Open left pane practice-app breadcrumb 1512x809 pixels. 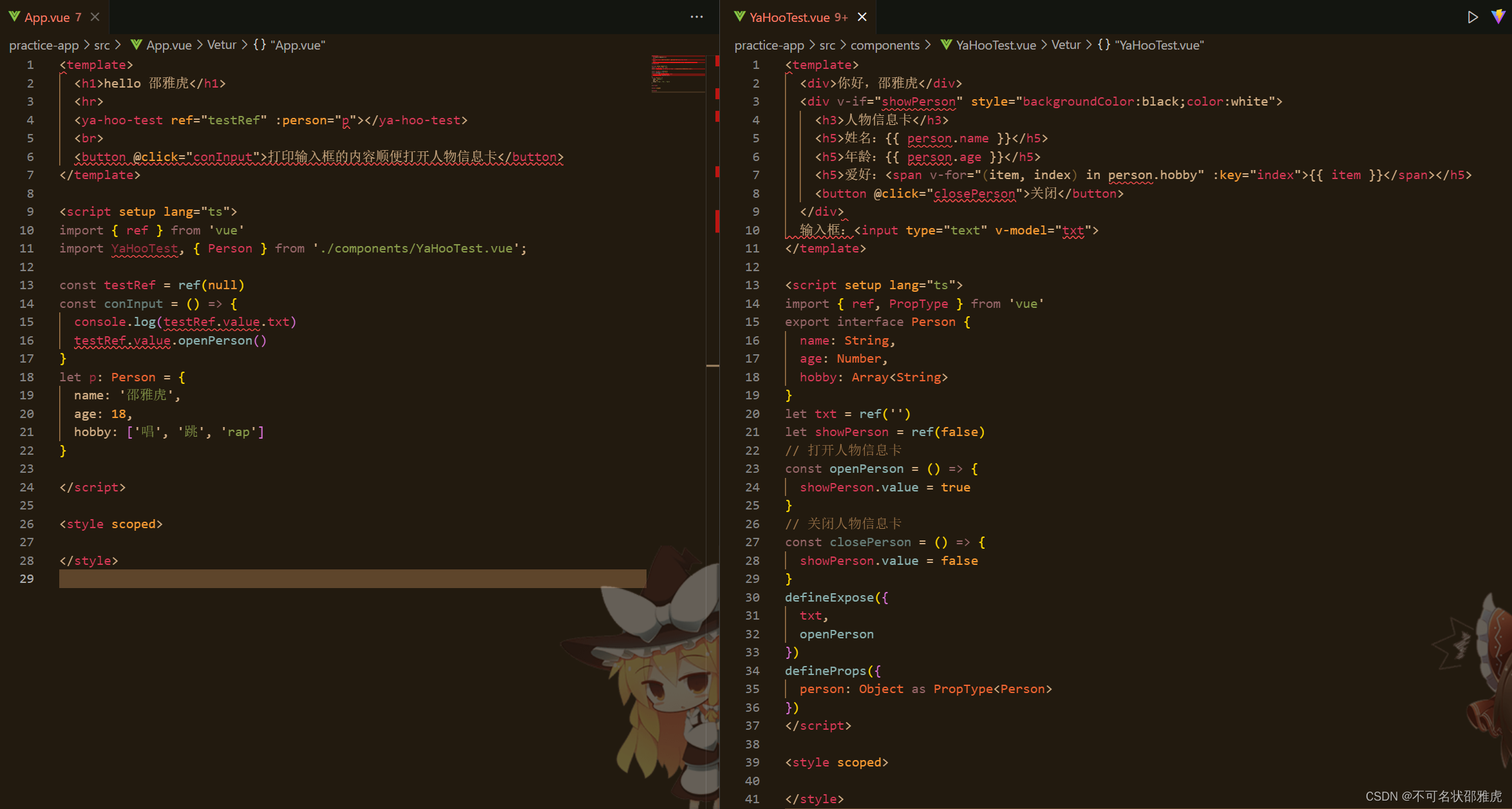[x=44, y=45]
